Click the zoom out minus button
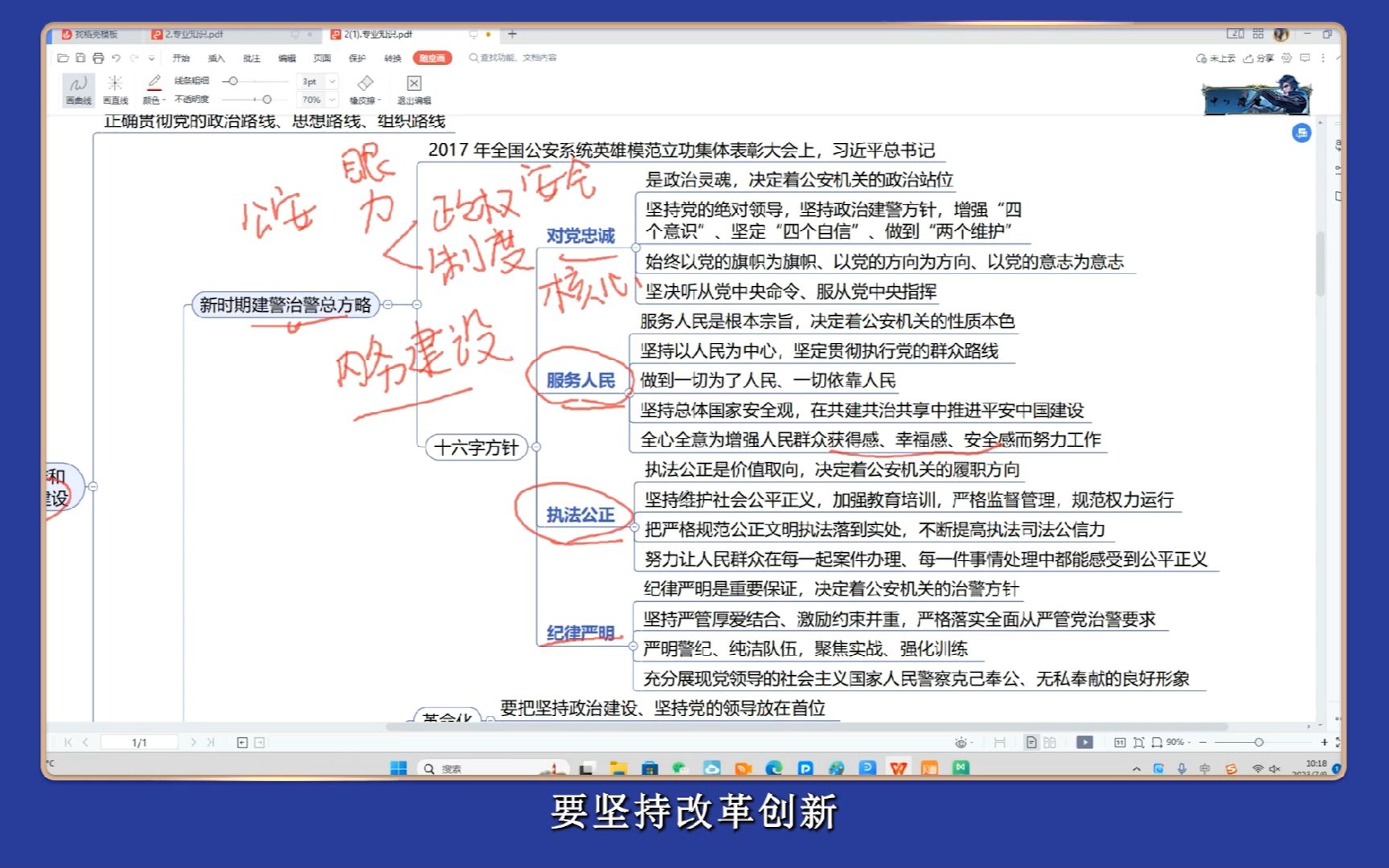This screenshot has height=868, width=1389. tap(1203, 743)
